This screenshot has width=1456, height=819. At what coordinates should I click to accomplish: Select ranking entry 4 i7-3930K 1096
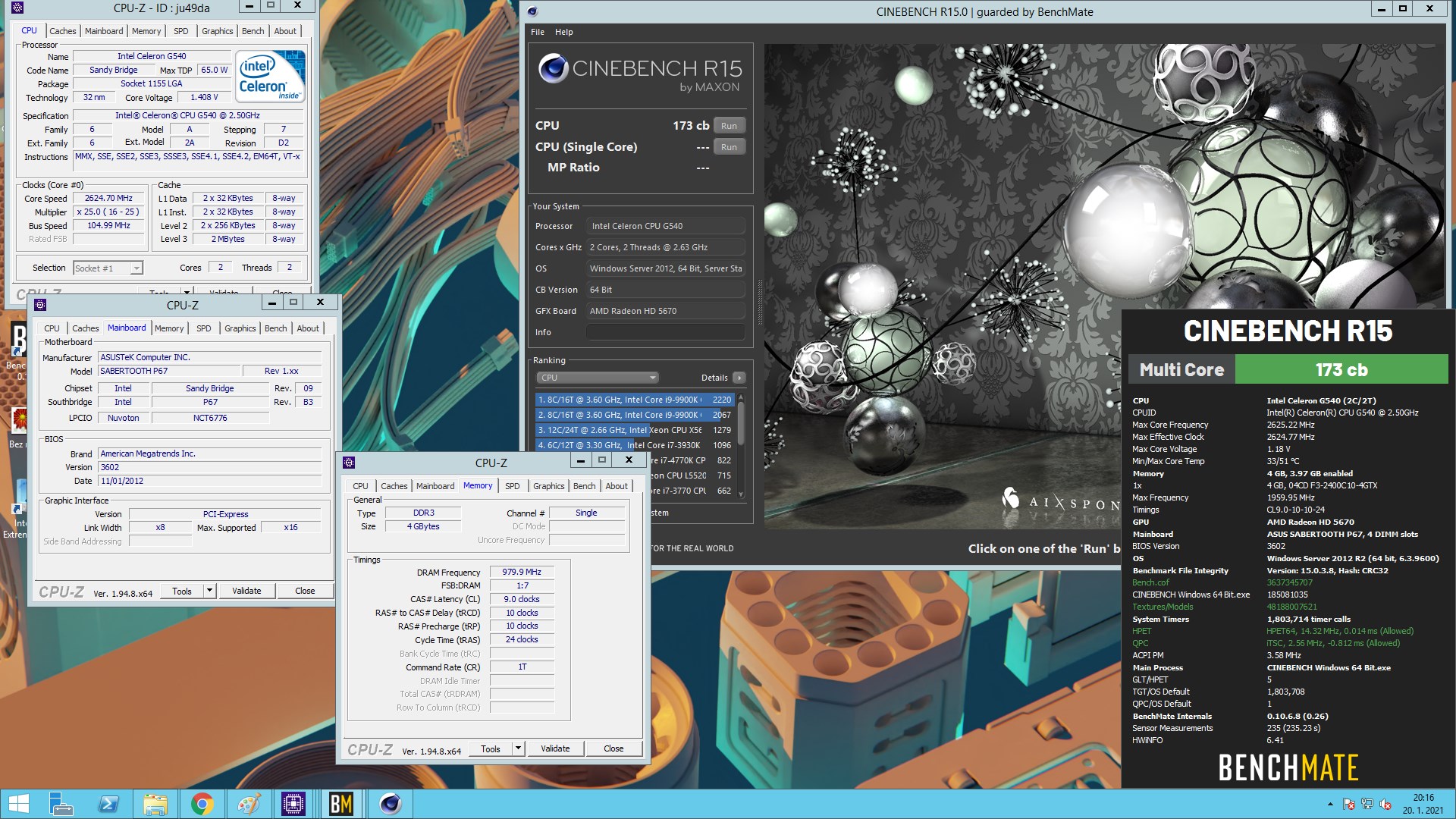(634, 445)
